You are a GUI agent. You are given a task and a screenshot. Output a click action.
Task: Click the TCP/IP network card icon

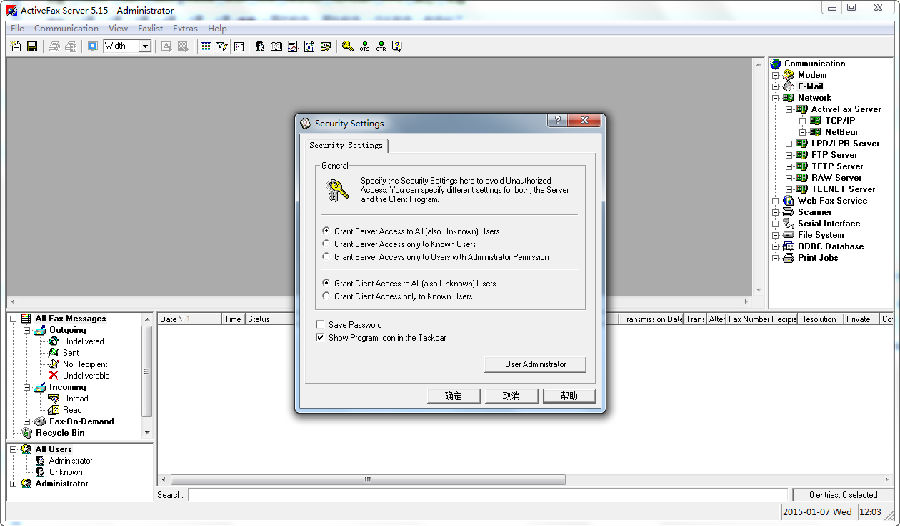816,121
